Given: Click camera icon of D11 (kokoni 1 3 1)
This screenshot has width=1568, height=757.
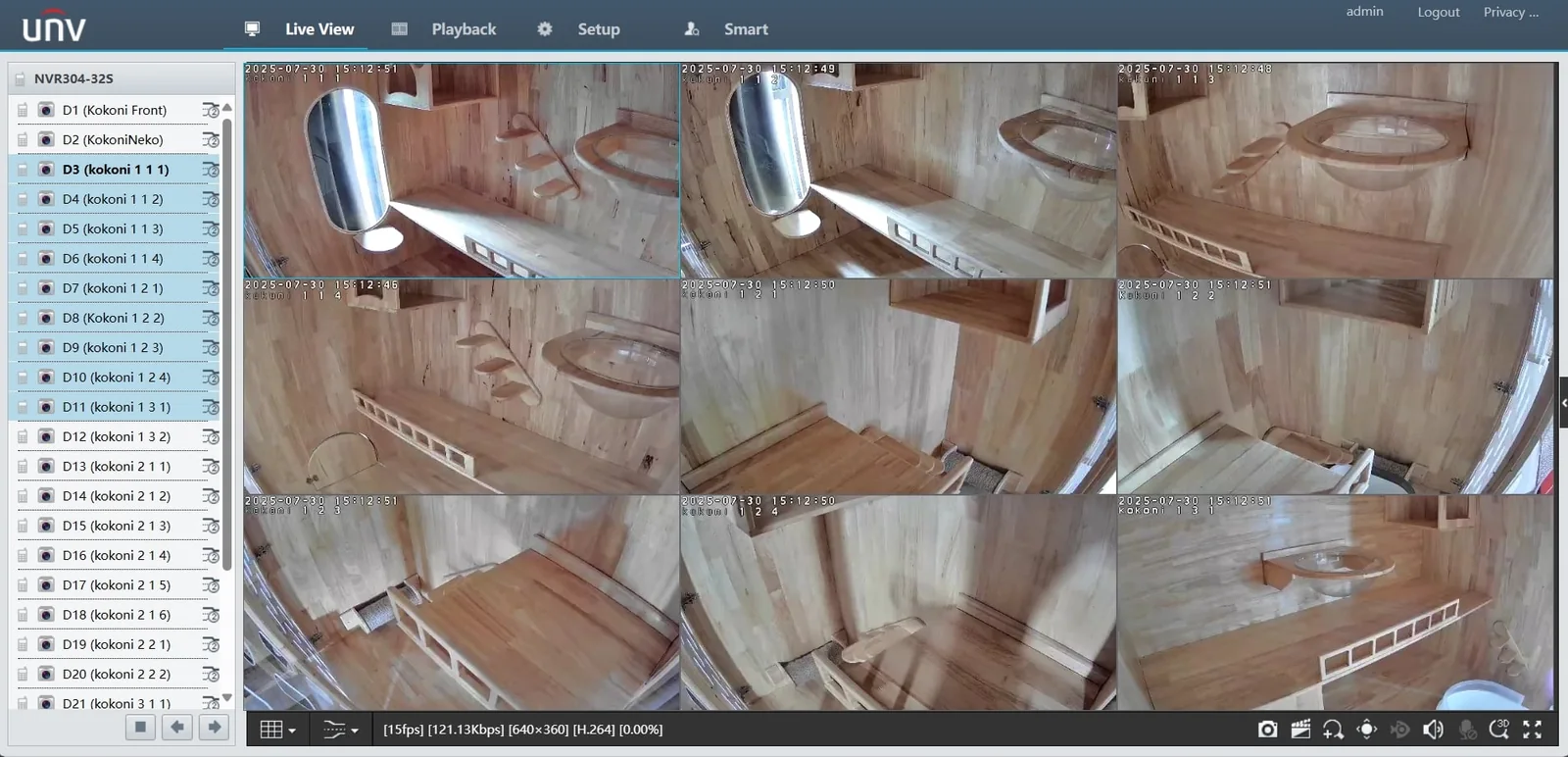Looking at the screenshot, I should (45, 406).
